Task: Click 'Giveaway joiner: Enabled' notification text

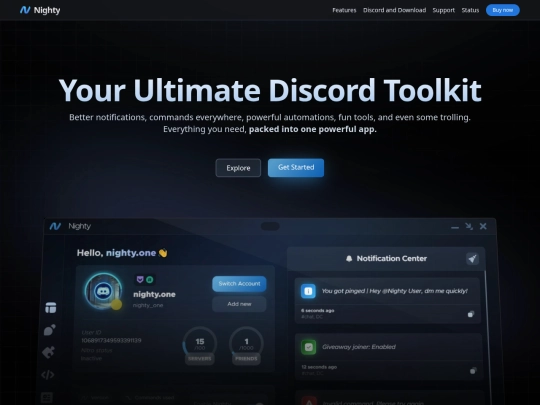Action: pos(359,347)
